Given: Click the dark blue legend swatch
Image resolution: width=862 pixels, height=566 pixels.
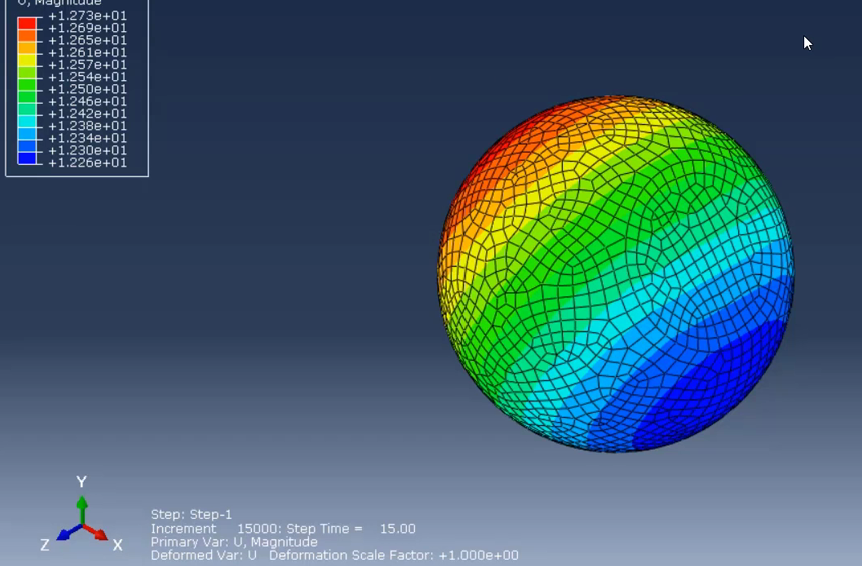Looking at the screenshot, I should tap(27, 158).
